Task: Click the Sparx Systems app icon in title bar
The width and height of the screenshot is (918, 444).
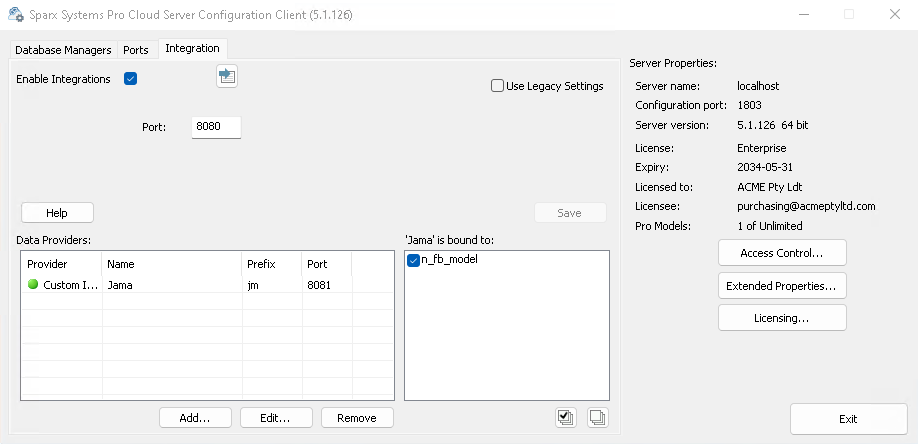Action: tap(16, 16)
